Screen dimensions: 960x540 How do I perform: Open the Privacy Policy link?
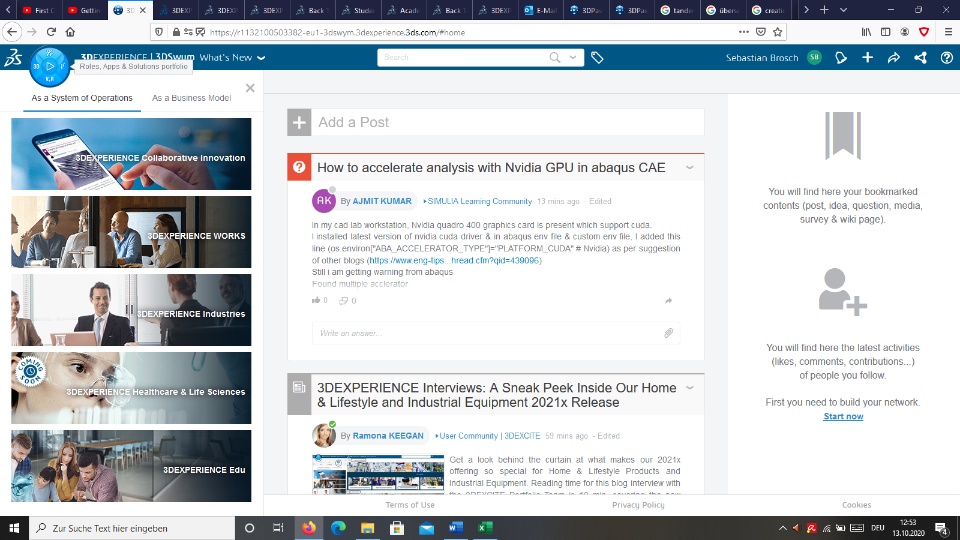tap(638, 505)
